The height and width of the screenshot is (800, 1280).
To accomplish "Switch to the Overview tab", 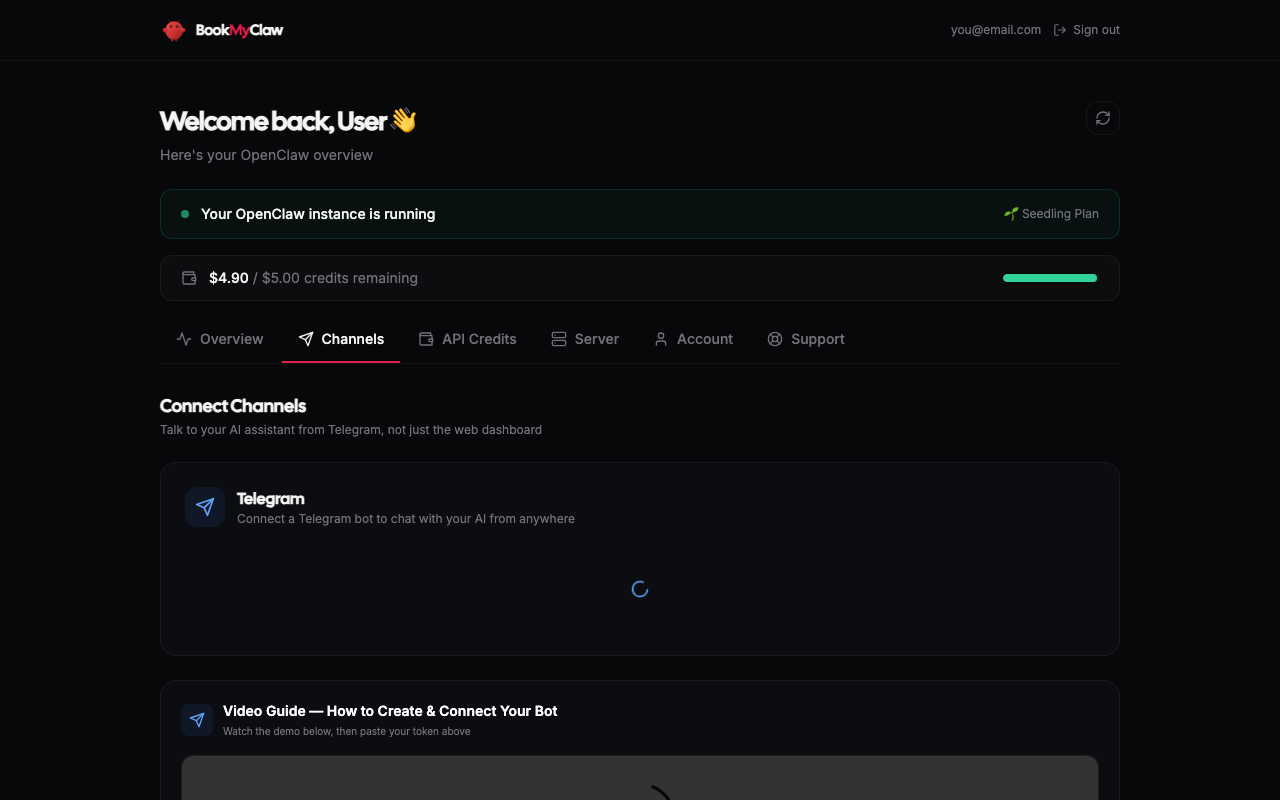I will coord(219,339).
